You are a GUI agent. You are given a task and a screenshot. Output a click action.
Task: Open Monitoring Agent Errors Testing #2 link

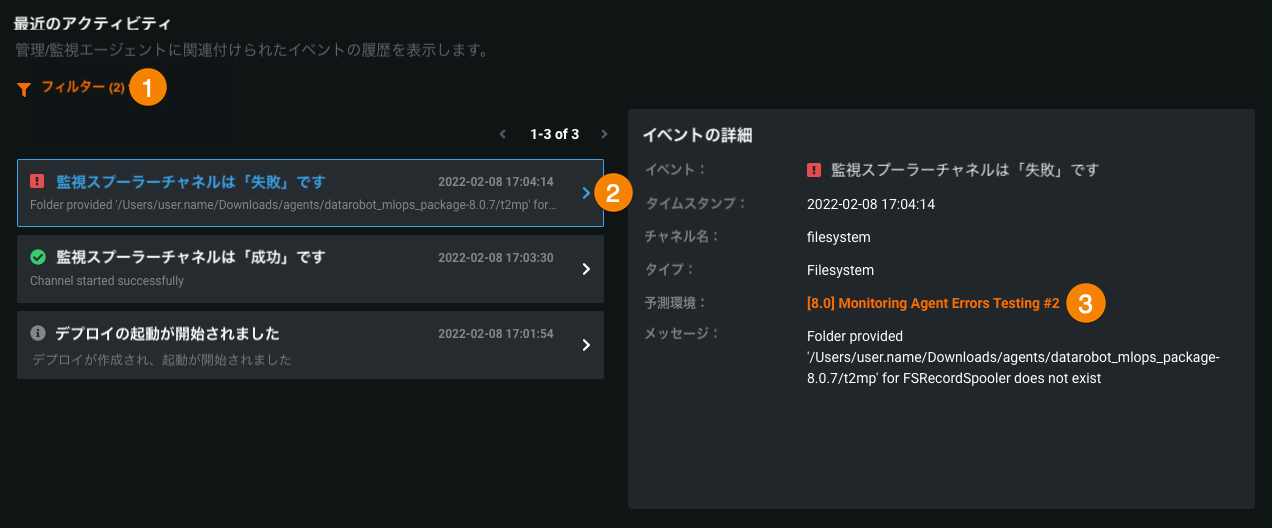click(932, 303)
